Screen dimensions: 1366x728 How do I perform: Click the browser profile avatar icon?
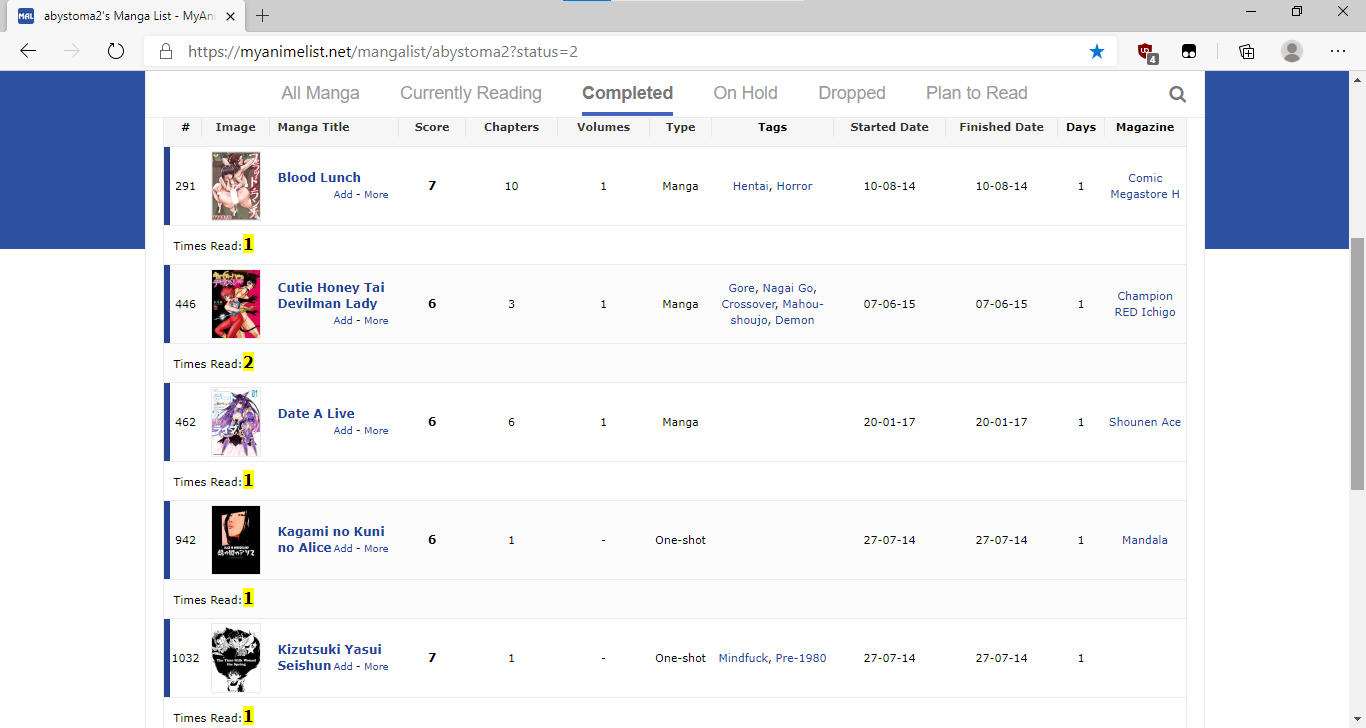pyautogui.click(x=1292, y=50)
